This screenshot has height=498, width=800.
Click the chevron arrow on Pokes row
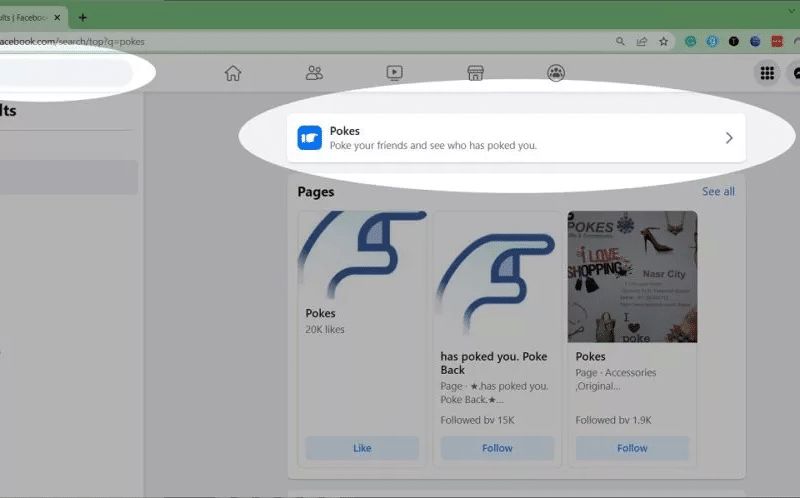tap(729, 138)
